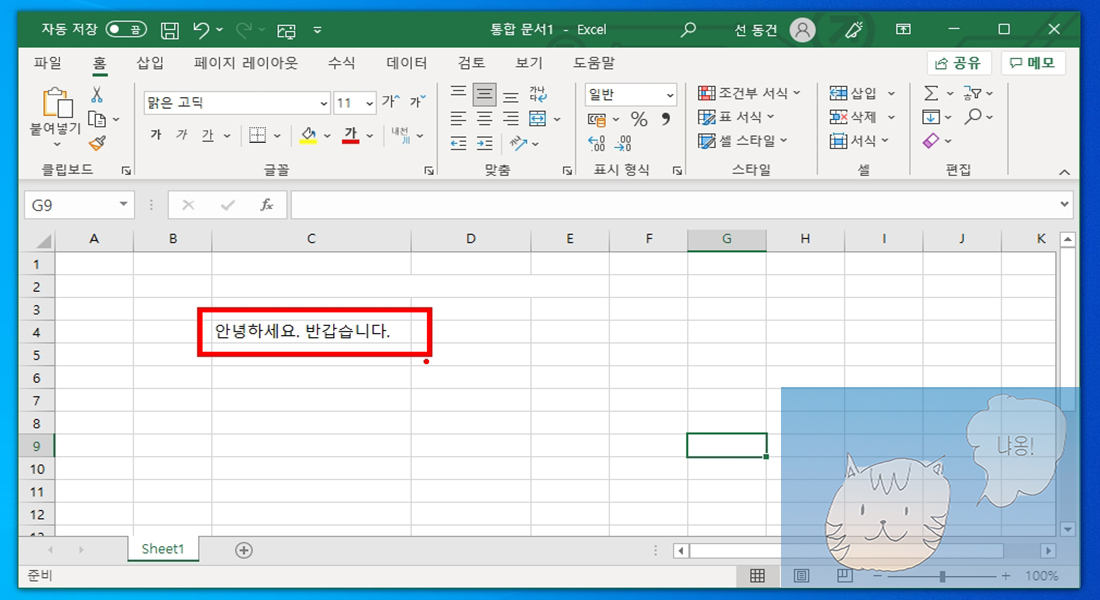Click the 공유 (Share) button
The height and width of the screenshot is (600, 1100).
click(958, 63)
